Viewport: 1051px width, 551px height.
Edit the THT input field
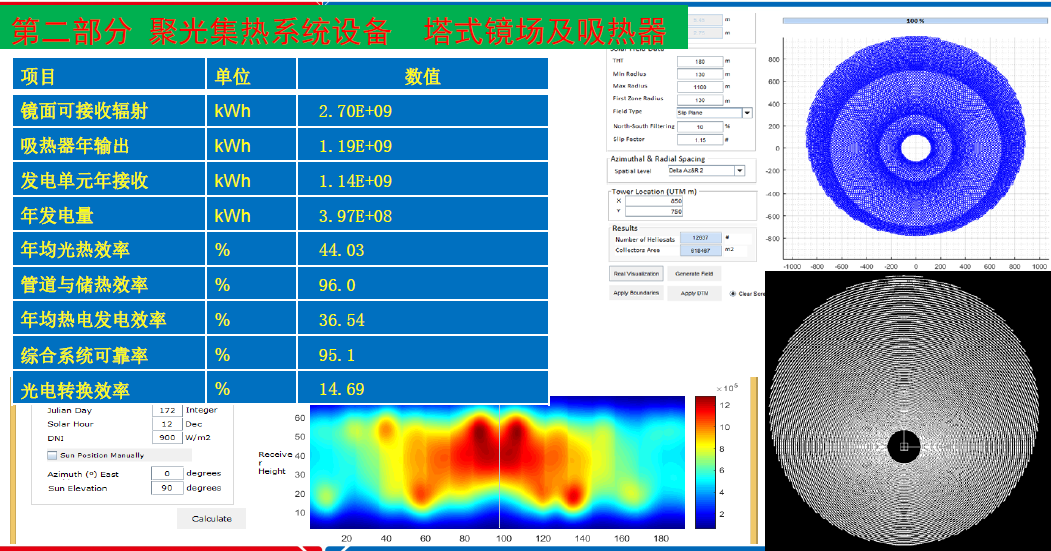click(700, 61)
